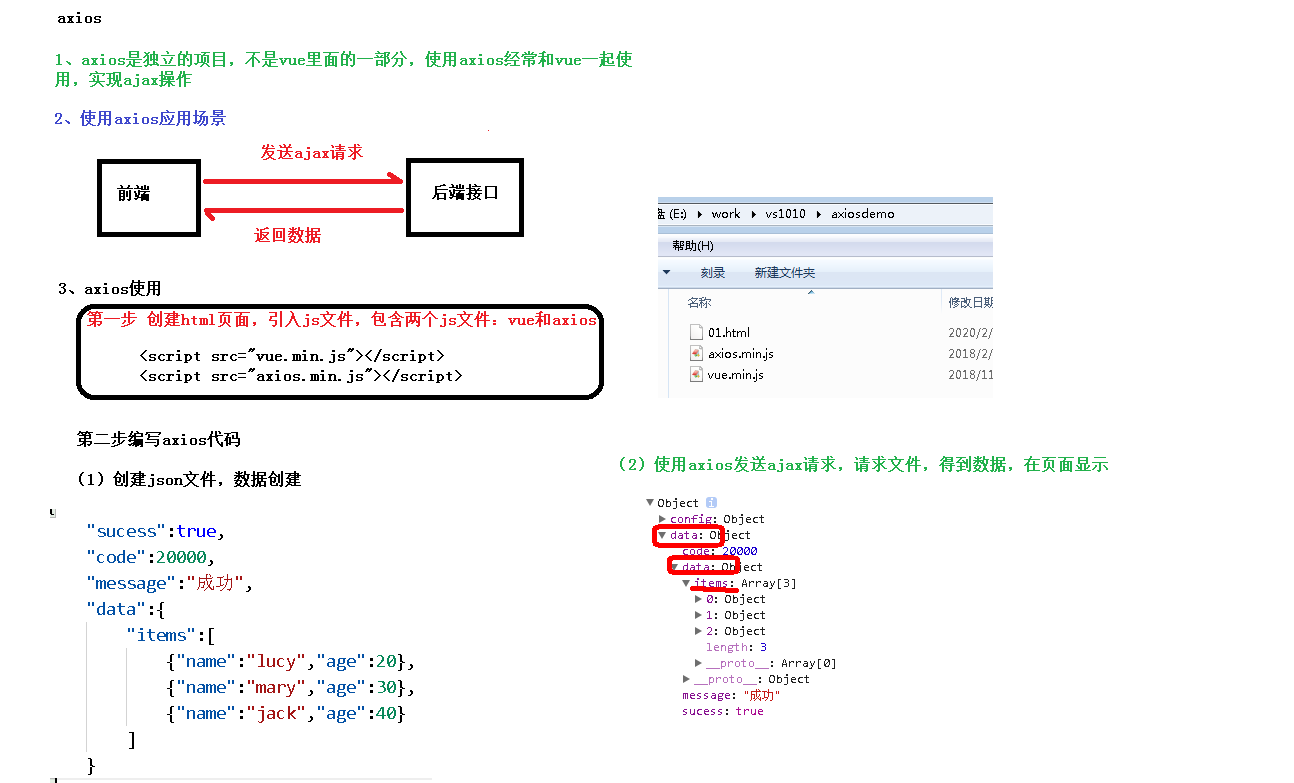
Task: Collapse the data node above code: 20000
Action: (x=662, y=535)
